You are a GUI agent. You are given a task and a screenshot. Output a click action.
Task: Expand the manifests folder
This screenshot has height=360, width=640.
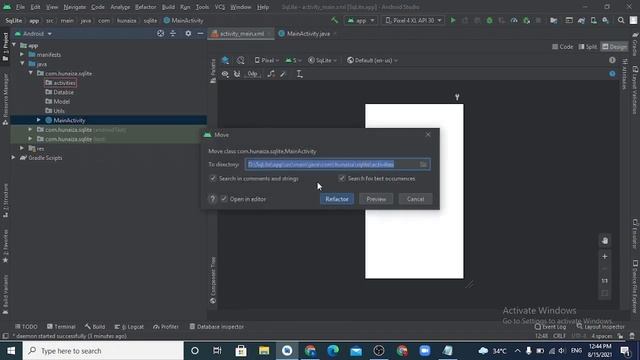(x=22, y=54)
